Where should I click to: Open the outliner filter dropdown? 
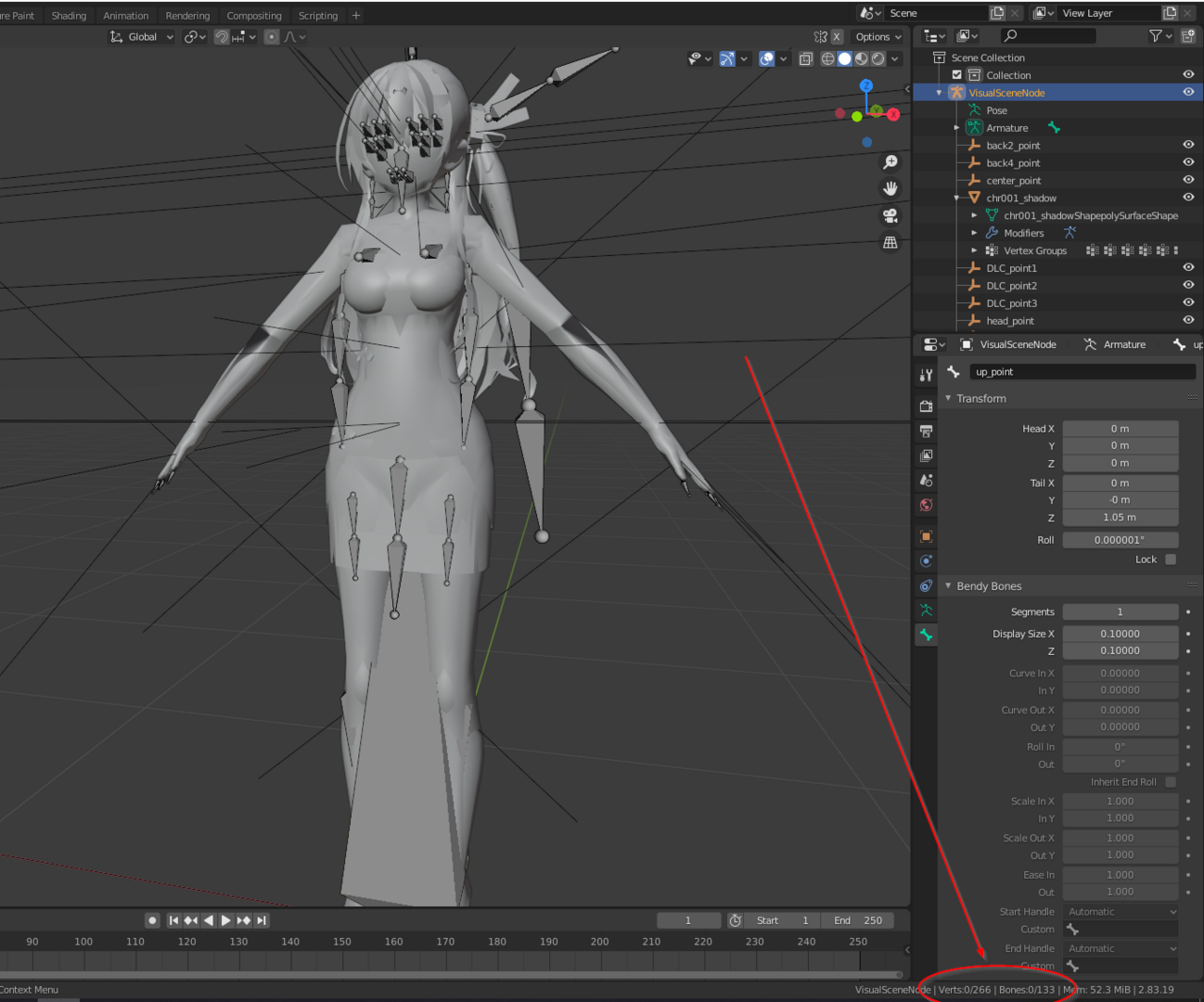click(x=1159, y=36)
